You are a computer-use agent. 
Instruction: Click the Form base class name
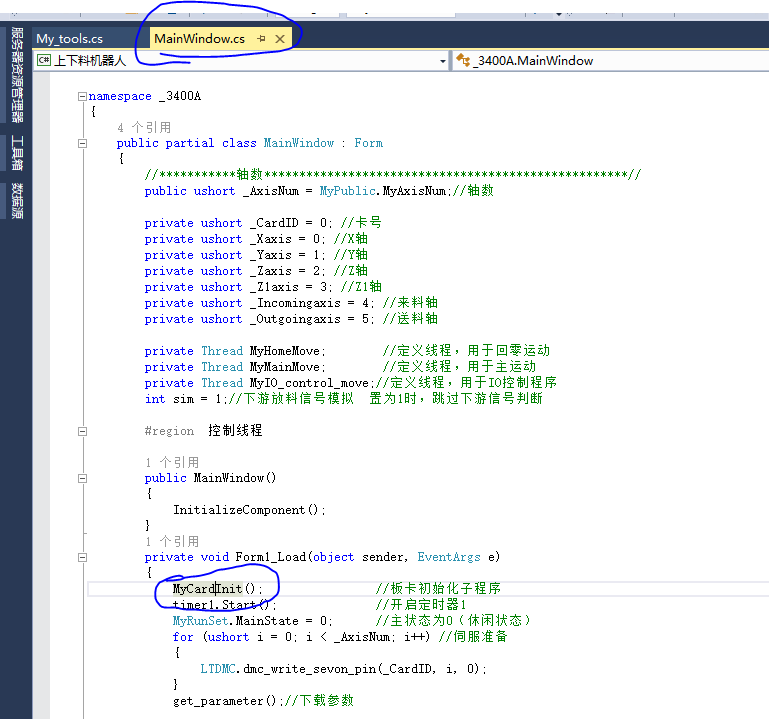click(x=368, y=143)
